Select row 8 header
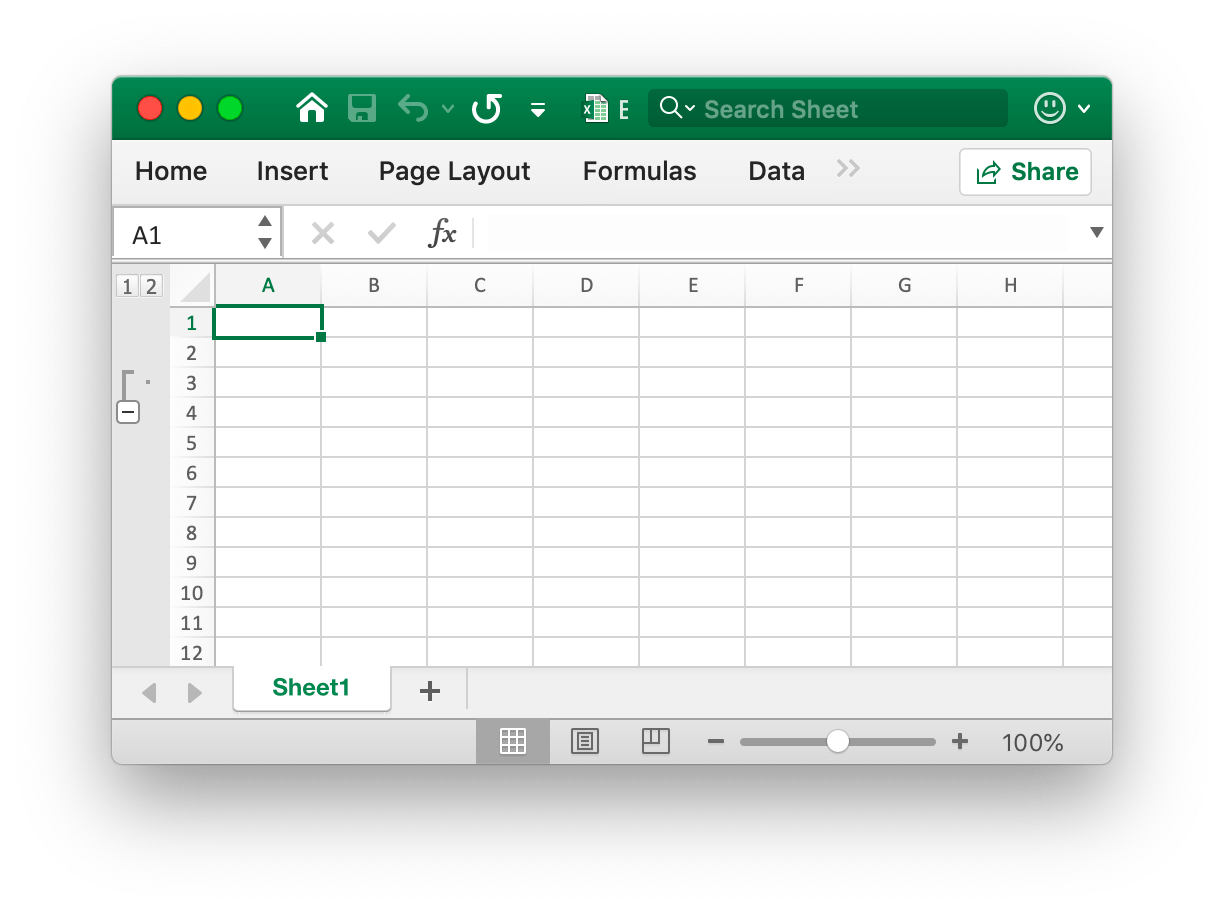This screenshot has height=912, width=1224. tap(192, 533)
